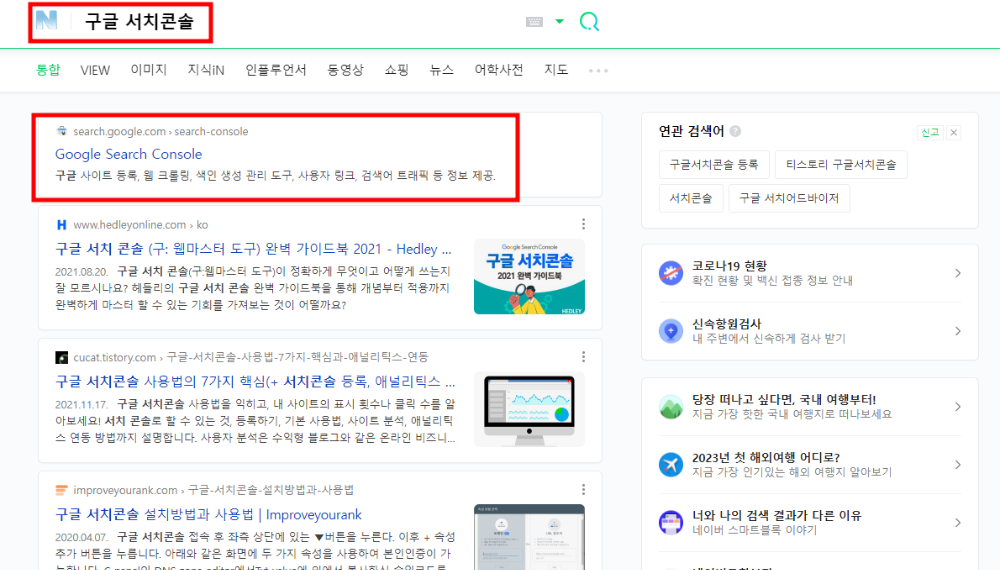1000x570 pixels.
Task: Select the 쇼핑 tab
Action: click(x=396, y=70)
